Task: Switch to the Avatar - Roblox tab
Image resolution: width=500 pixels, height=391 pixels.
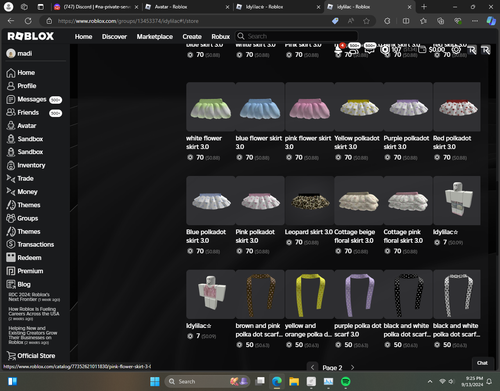Action: pos(187,7)
